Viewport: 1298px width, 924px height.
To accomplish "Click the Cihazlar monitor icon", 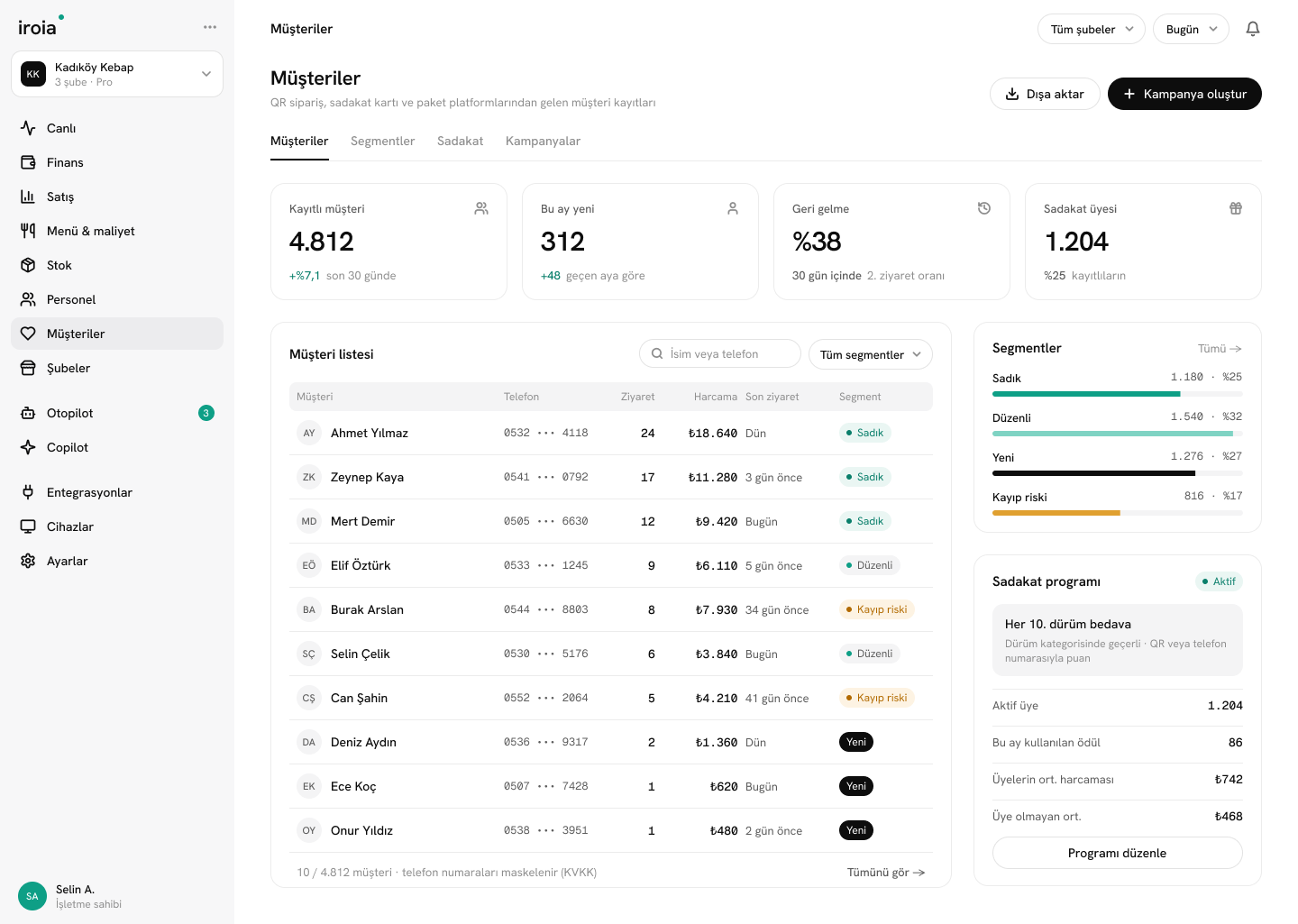I will click(x=28, y=526).
